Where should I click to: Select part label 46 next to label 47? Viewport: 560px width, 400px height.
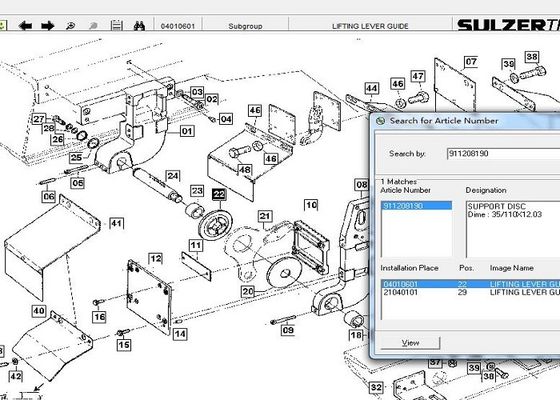click(x=398, y=84)
